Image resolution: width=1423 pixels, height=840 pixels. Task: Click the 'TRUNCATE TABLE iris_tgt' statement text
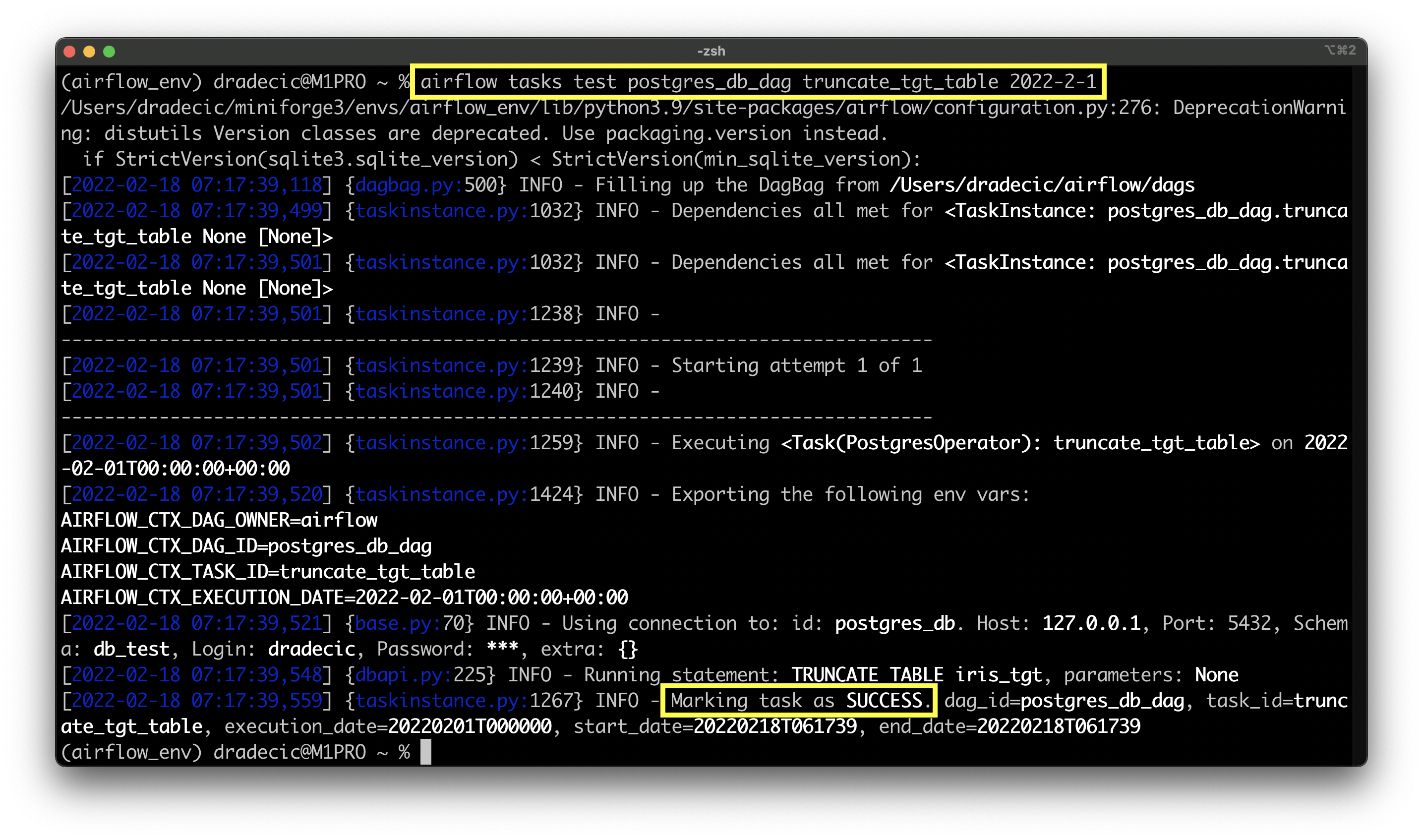coord(916,675)
